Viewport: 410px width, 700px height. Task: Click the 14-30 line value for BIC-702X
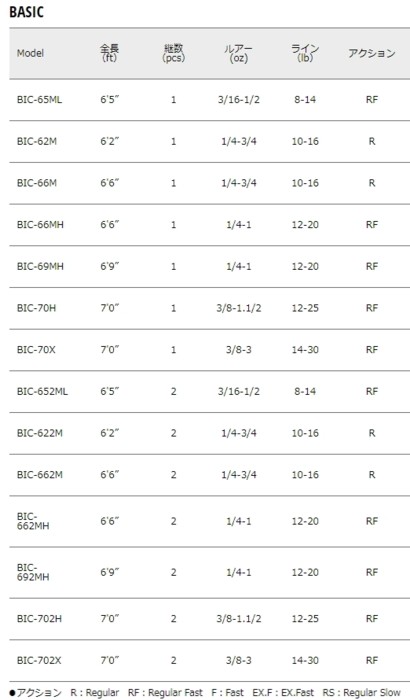[x=305, y=660]
